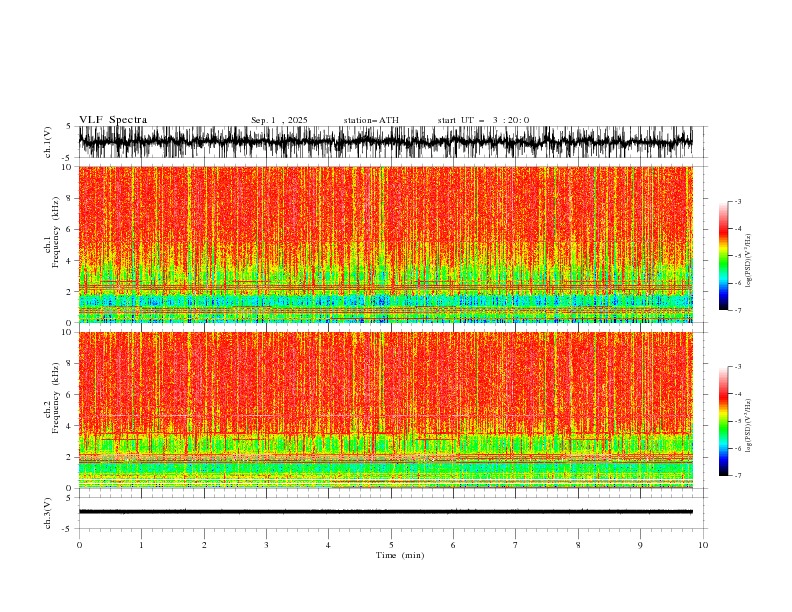The height and width of the screenshot is (612, 792).
Task: Click the 'Time (min)' axis label
Action: (x=400, y=555)
